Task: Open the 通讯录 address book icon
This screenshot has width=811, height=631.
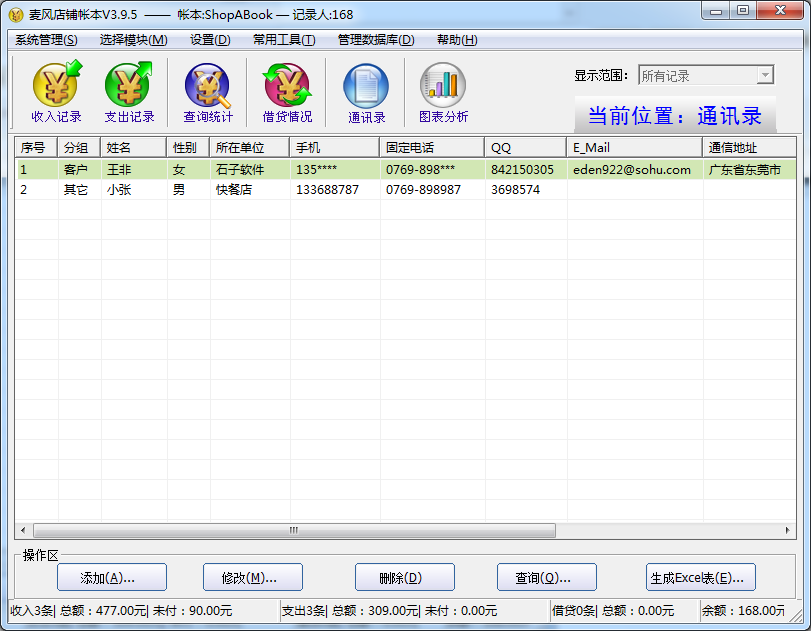Action: pos(366,92)
